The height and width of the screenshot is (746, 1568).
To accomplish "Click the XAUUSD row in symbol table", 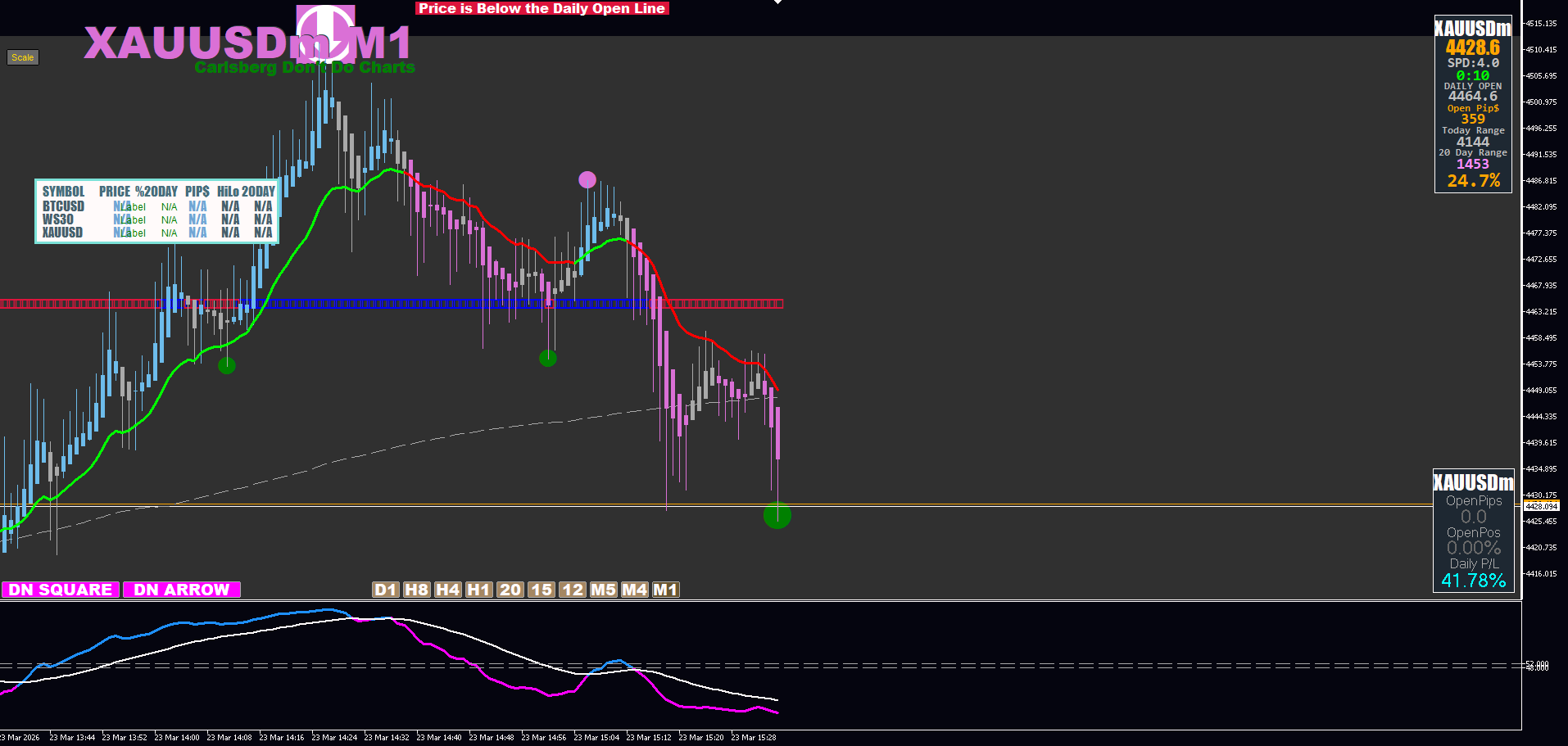I will coord(157,233).
